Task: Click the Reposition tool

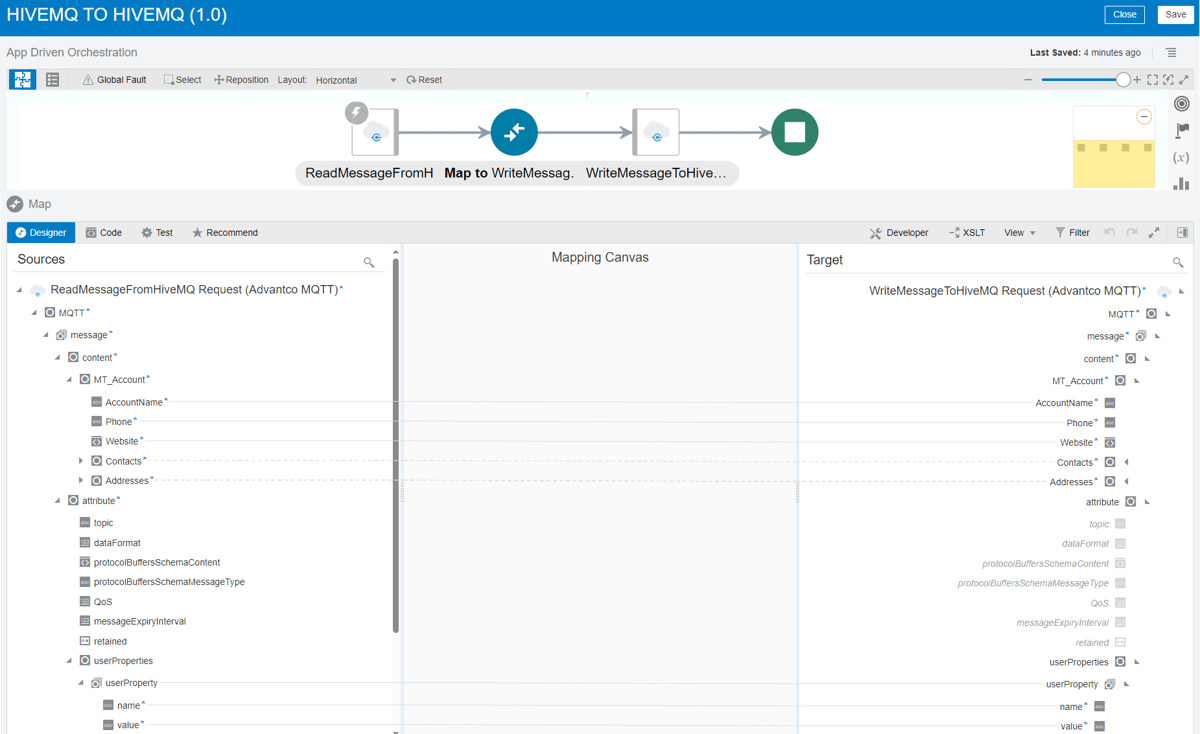Action: (241, 80)
